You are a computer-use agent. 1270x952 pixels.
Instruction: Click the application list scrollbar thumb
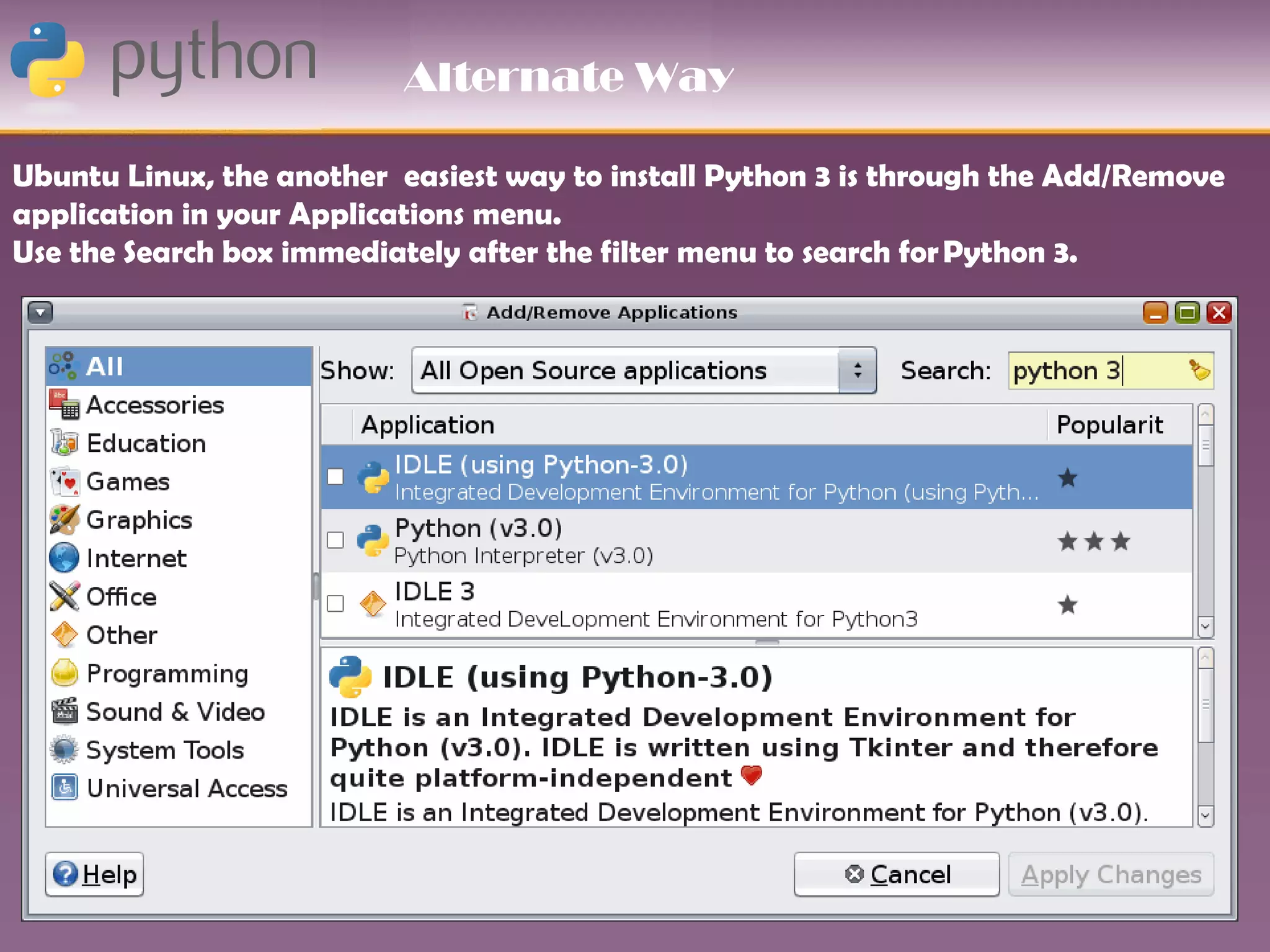1206,445
